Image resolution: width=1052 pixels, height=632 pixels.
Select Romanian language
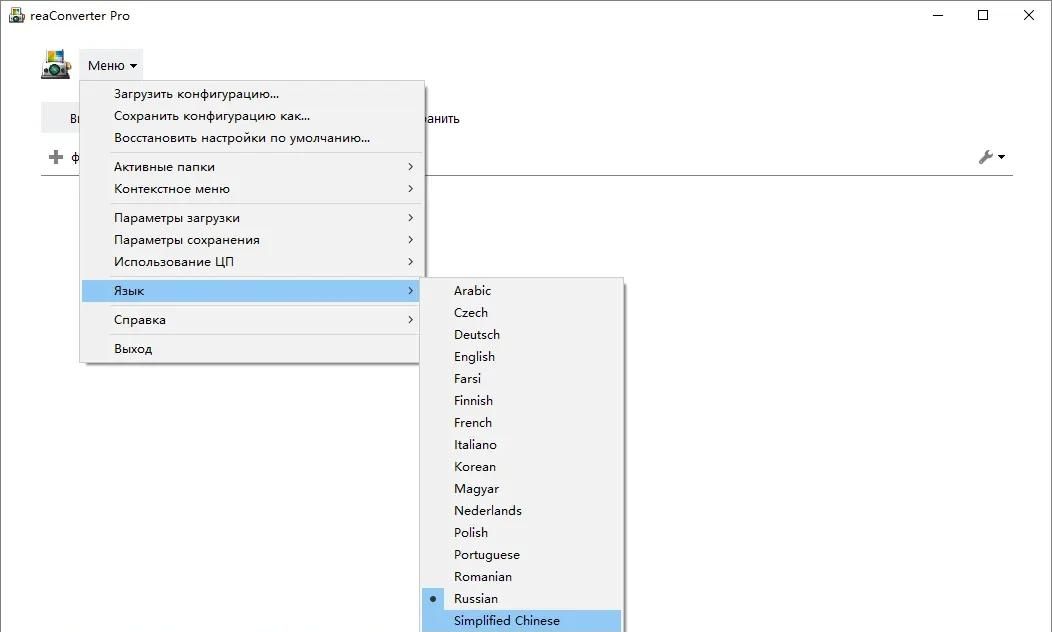pyautogui.click(x=522, y=577)
